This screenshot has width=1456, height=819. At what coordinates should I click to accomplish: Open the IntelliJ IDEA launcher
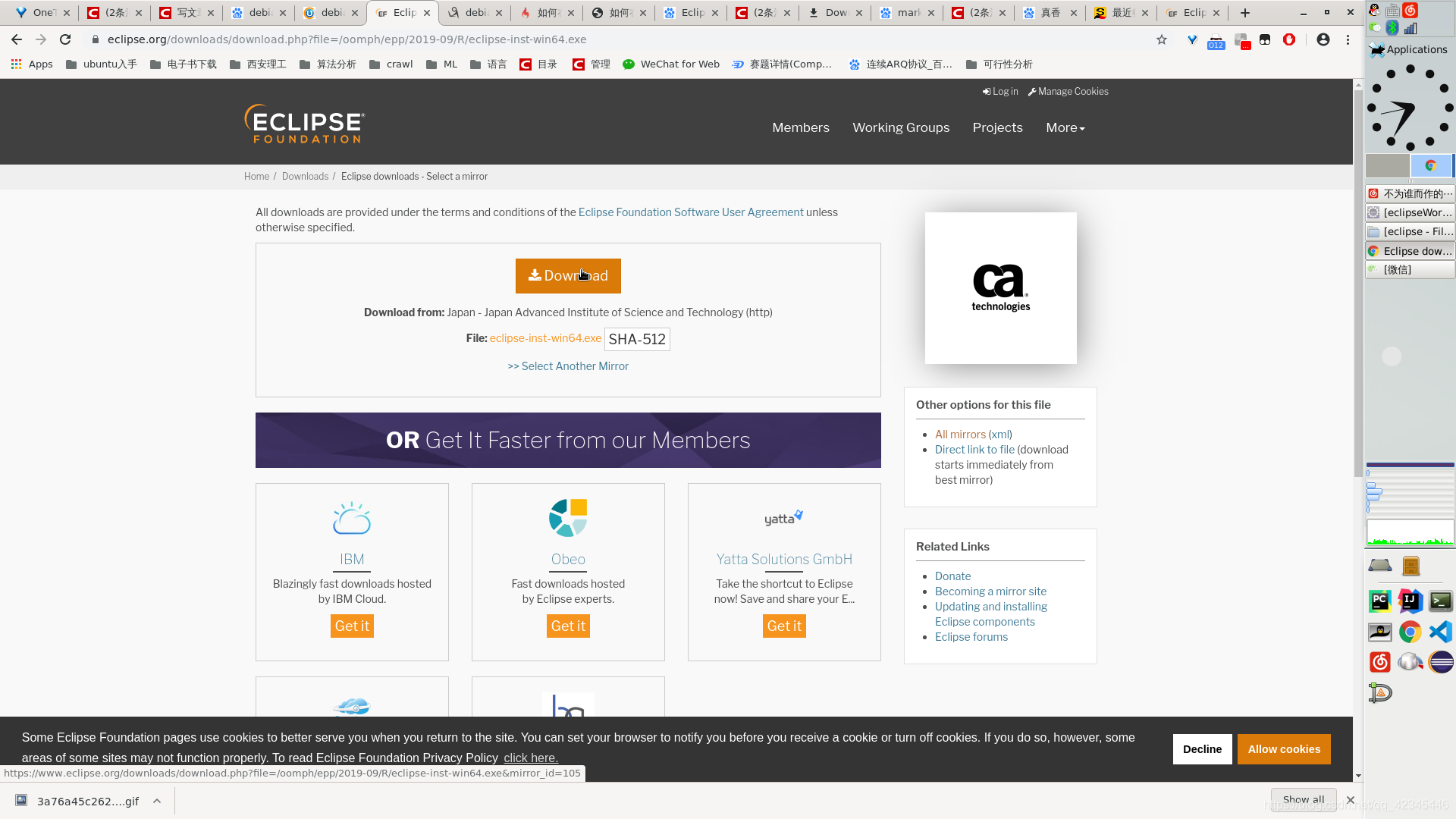[1410, 601]
